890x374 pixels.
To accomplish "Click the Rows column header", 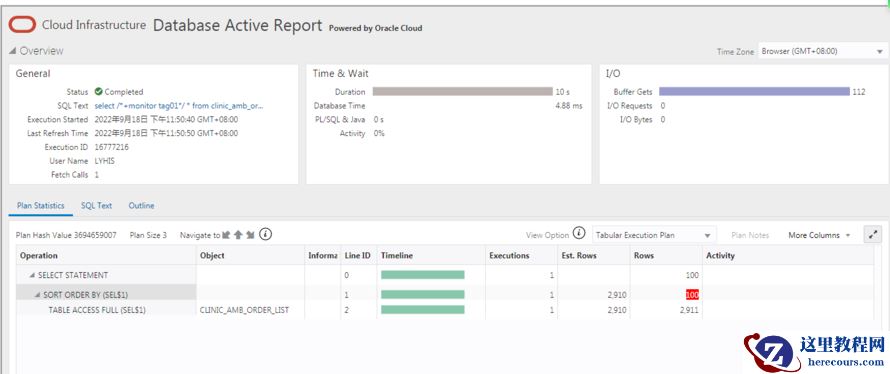I will pyautogui.click(x=666, y=255).
